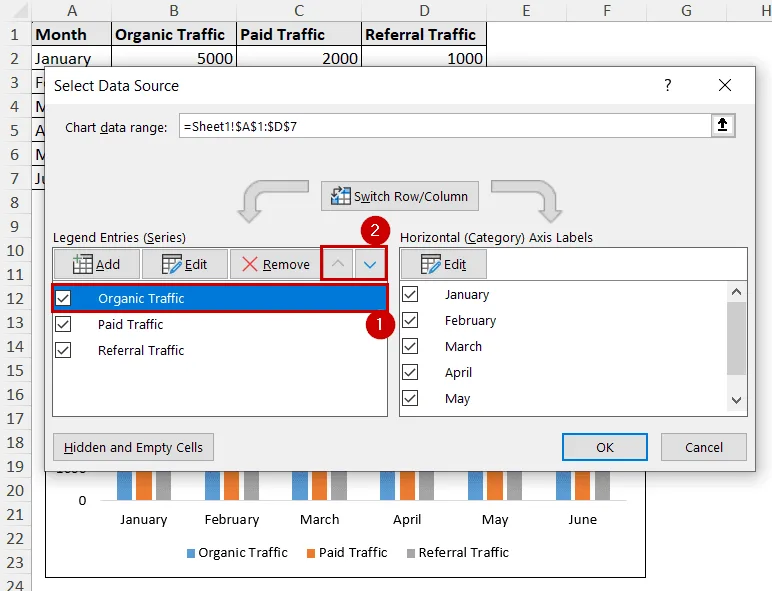This screenshot has height=591, width=772.
Task: Uncheck the Paid Traffic series checkbox
Action: (63, 324)
